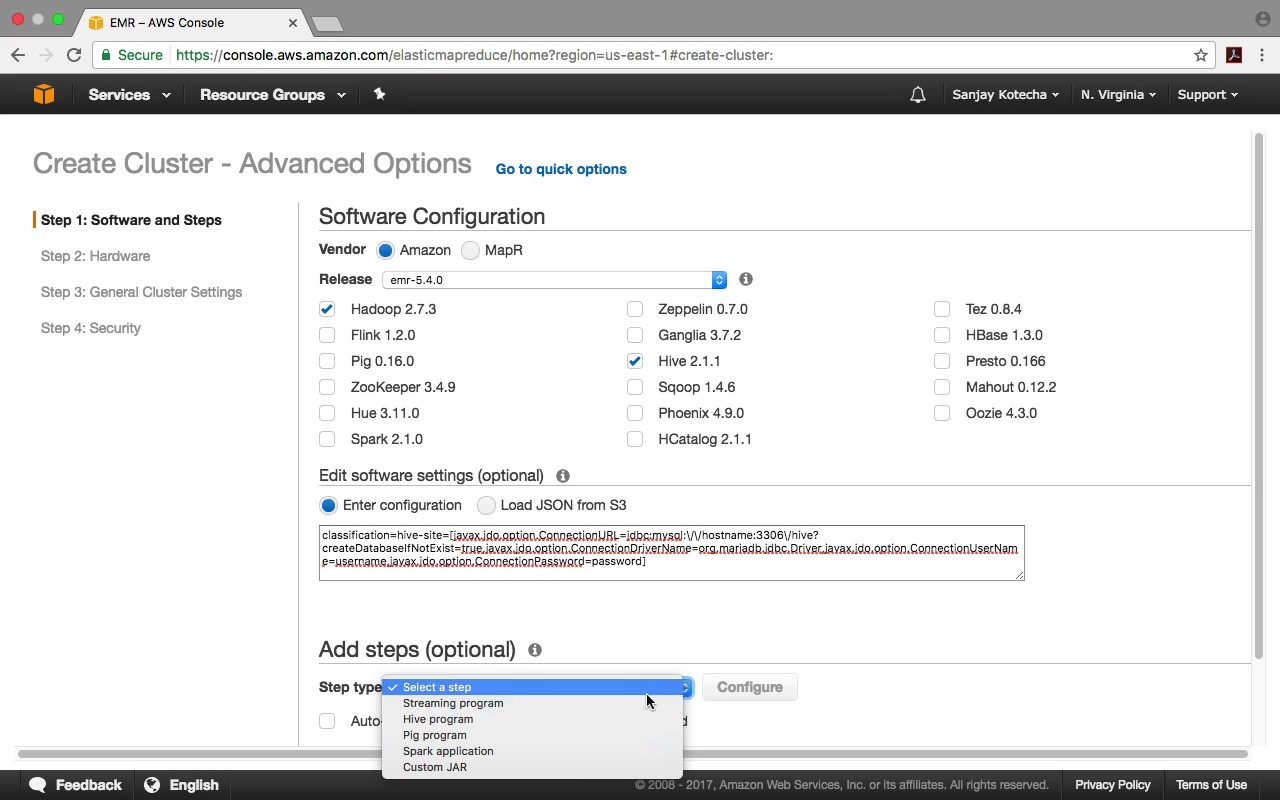Check Zeppelin 0.7.0
This screenshot has height=800, width=1280.
coord(635,309)
